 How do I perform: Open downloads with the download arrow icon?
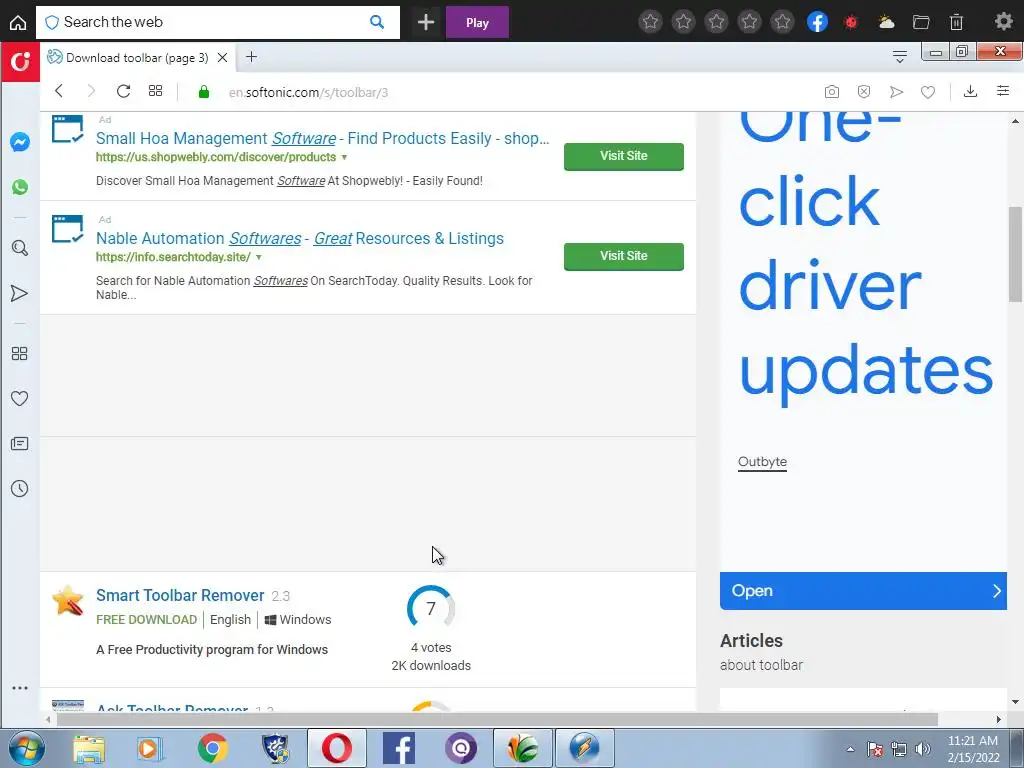(x=970, y=91)
